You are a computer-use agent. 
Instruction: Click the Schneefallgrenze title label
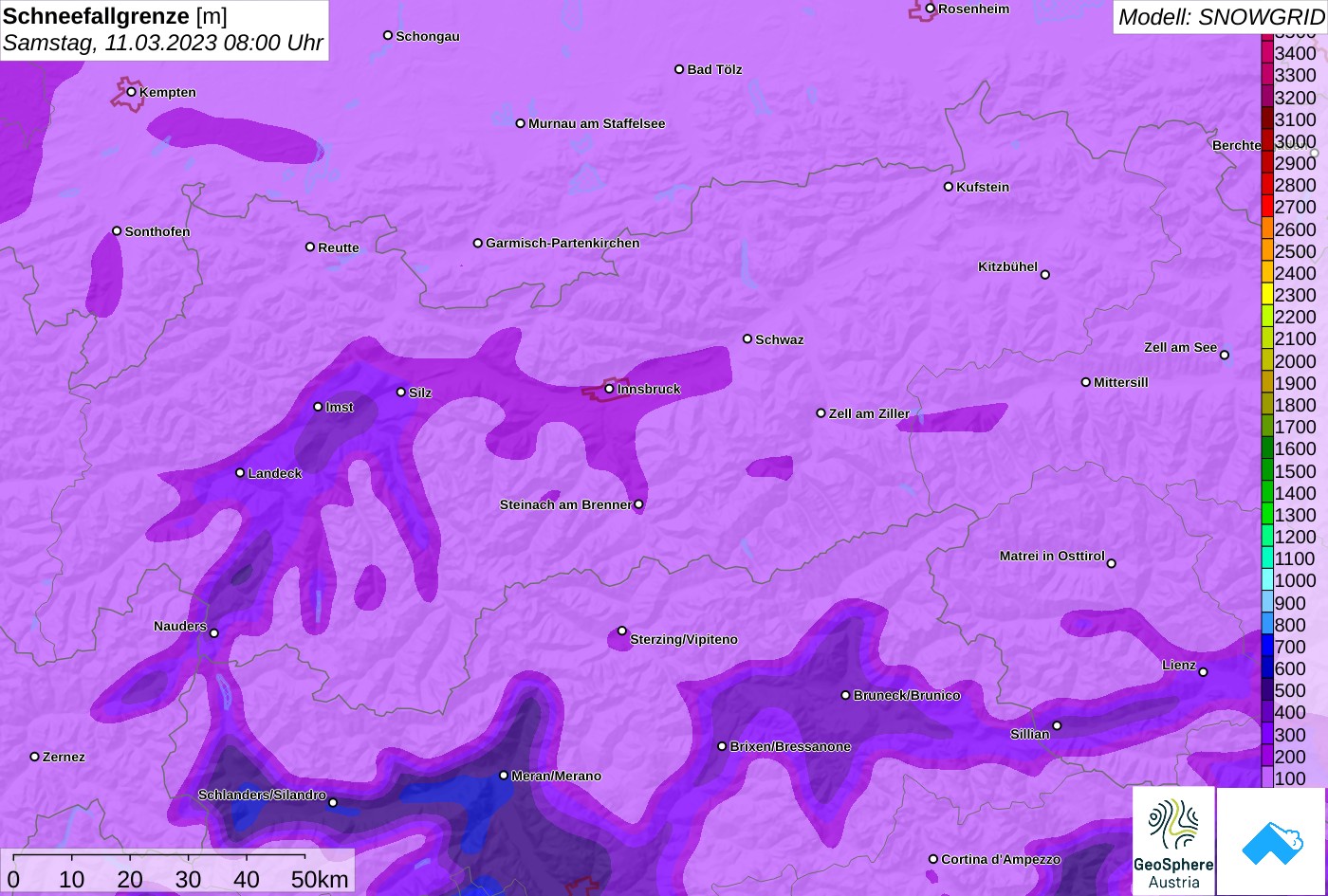[x=96, y=16]
